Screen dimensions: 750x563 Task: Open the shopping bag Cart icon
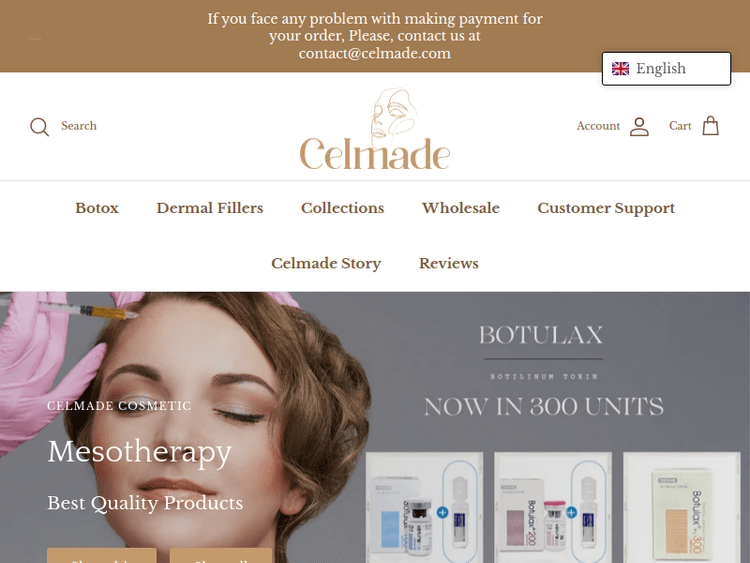(x=710, y=126)
